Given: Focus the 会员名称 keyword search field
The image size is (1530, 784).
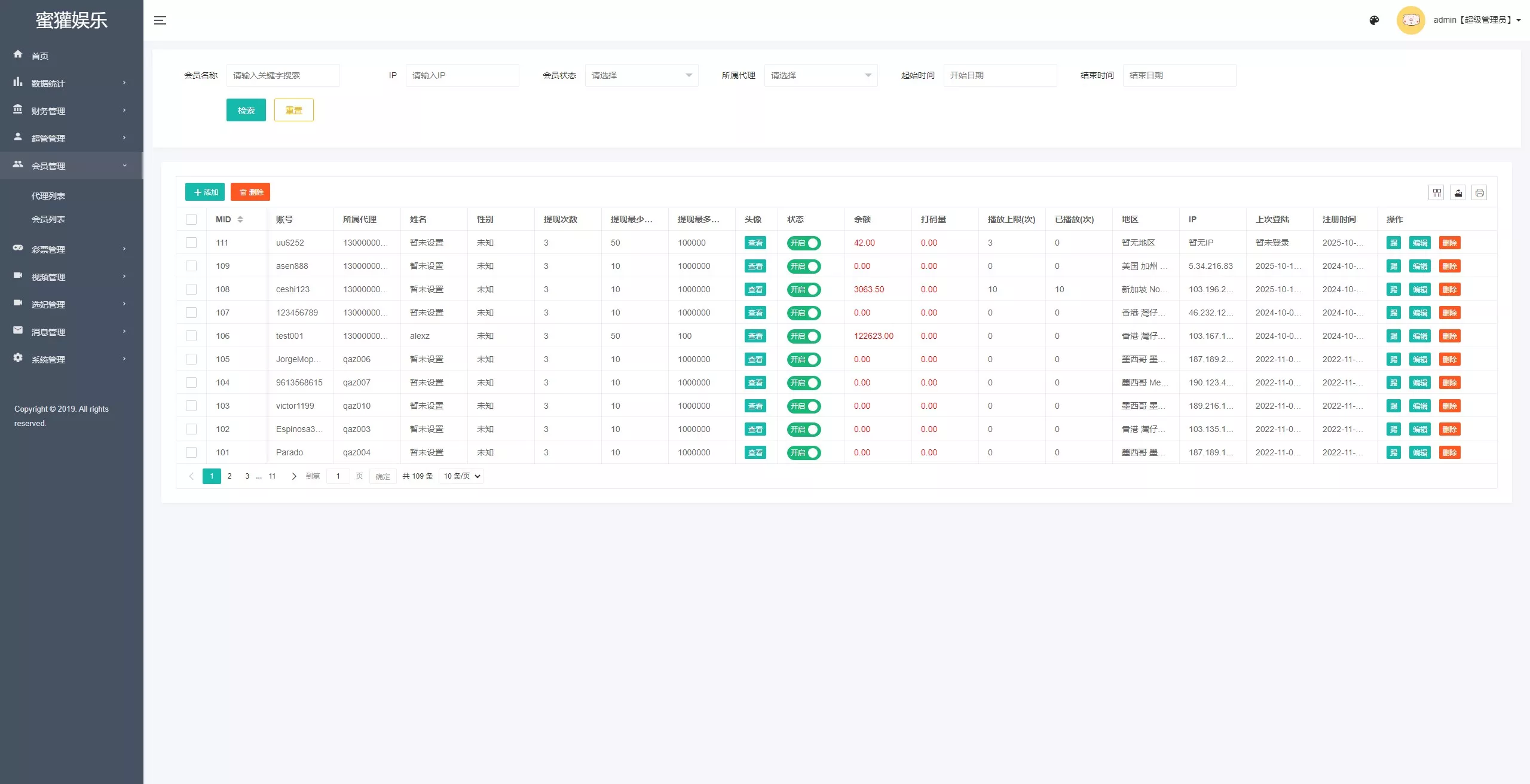Looking at the screenshot, I should [x=283, y=75].
